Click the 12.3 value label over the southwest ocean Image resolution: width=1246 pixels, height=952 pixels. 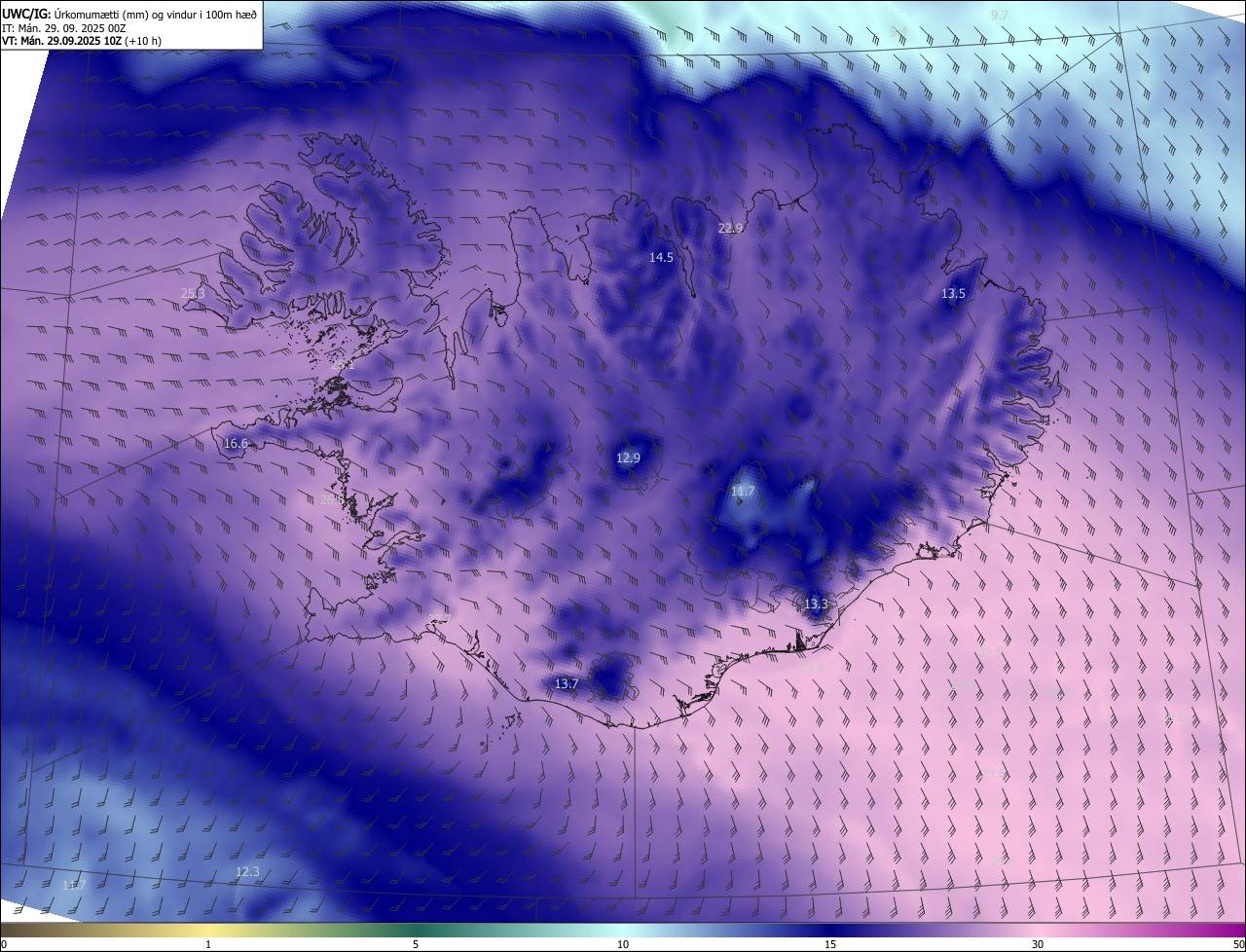click(x=248, y=872)
